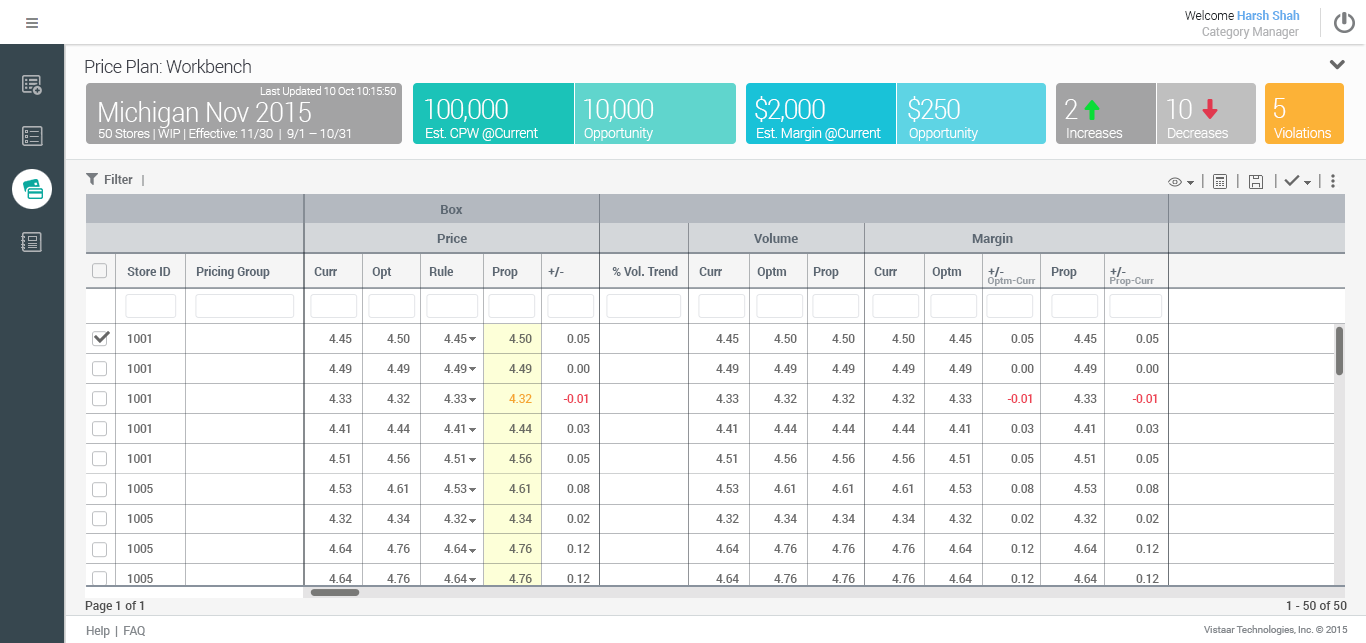Toggle the select-all checkbox in header

[100, 271]
